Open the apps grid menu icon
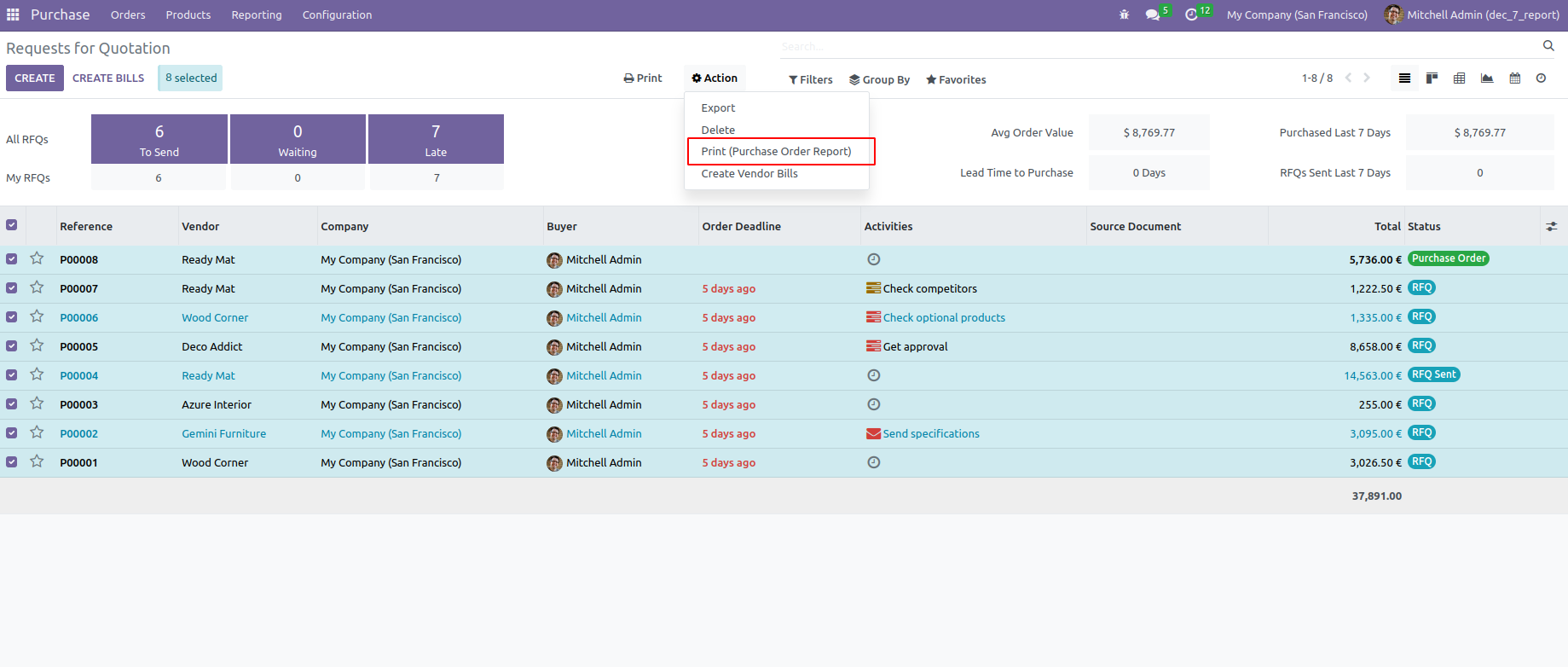The image size is (1568, 667). coord(13,14)
